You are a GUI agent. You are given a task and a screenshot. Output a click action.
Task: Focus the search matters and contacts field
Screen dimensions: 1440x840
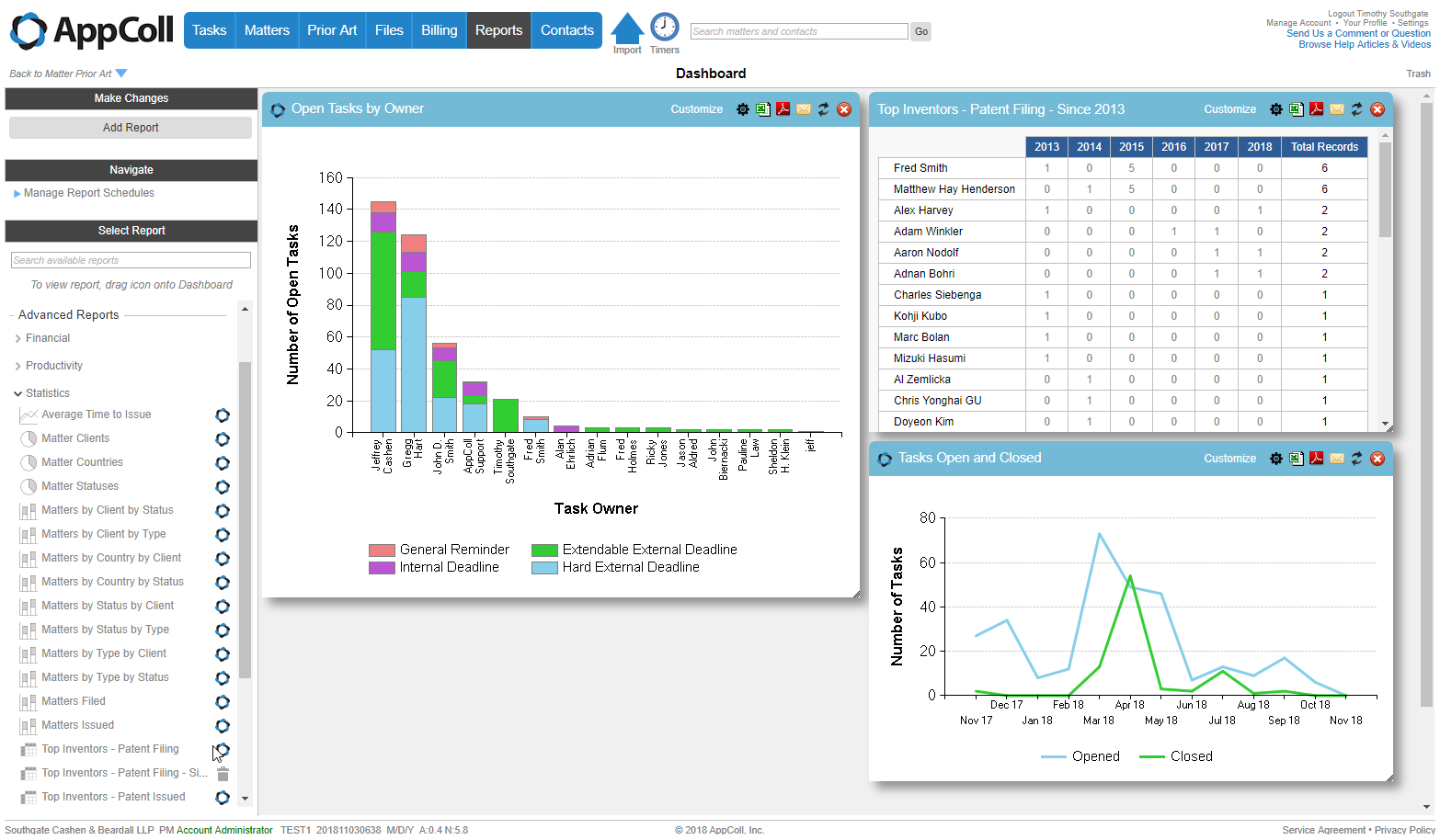click(799, 31)
